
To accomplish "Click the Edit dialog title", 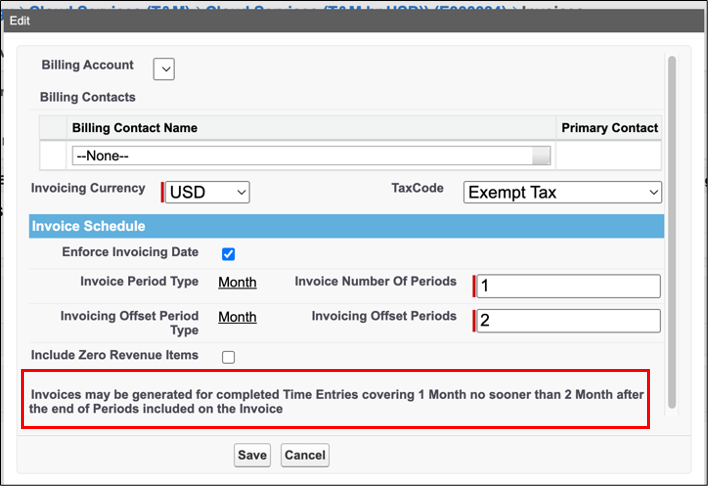I will click(x=20, y=21).
